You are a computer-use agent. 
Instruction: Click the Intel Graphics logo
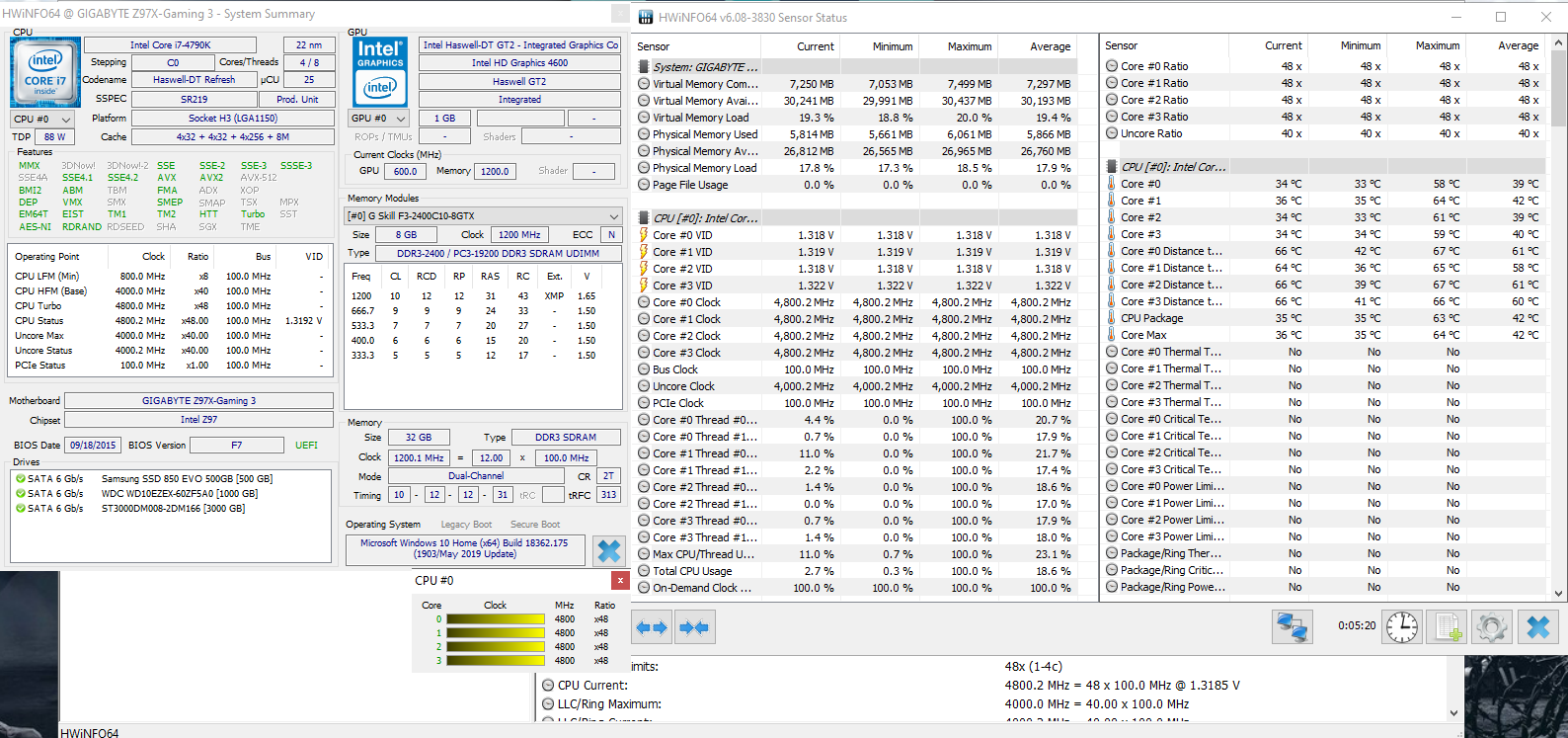click(x=380, y=72)
